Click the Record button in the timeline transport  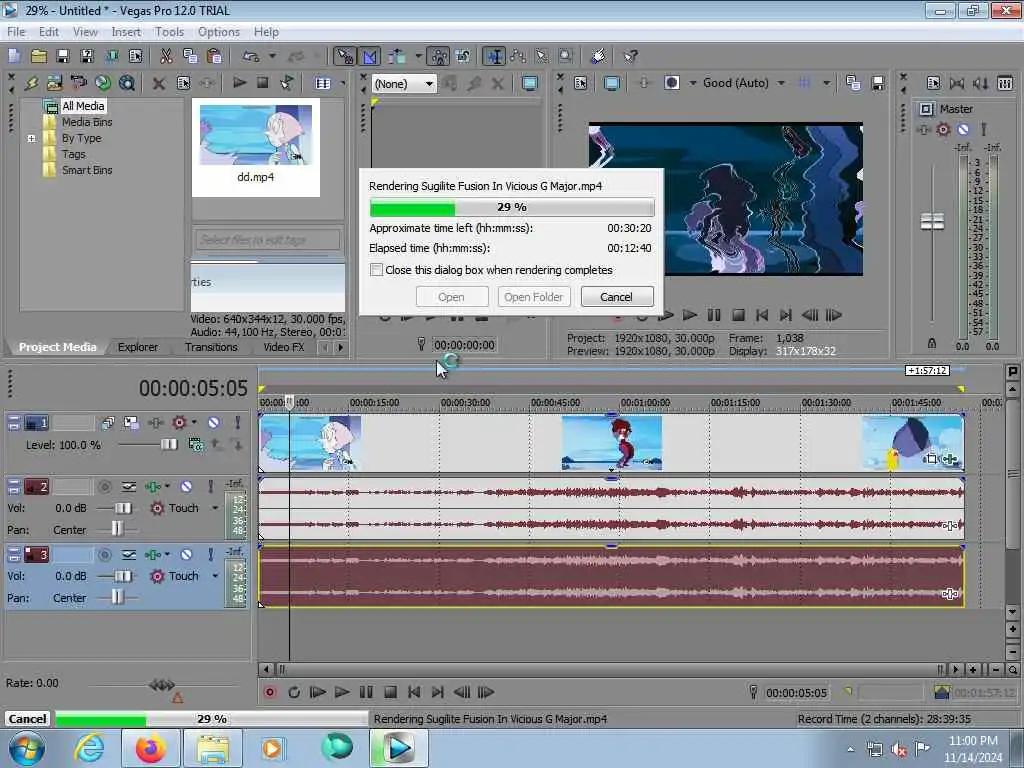(270, 692)
